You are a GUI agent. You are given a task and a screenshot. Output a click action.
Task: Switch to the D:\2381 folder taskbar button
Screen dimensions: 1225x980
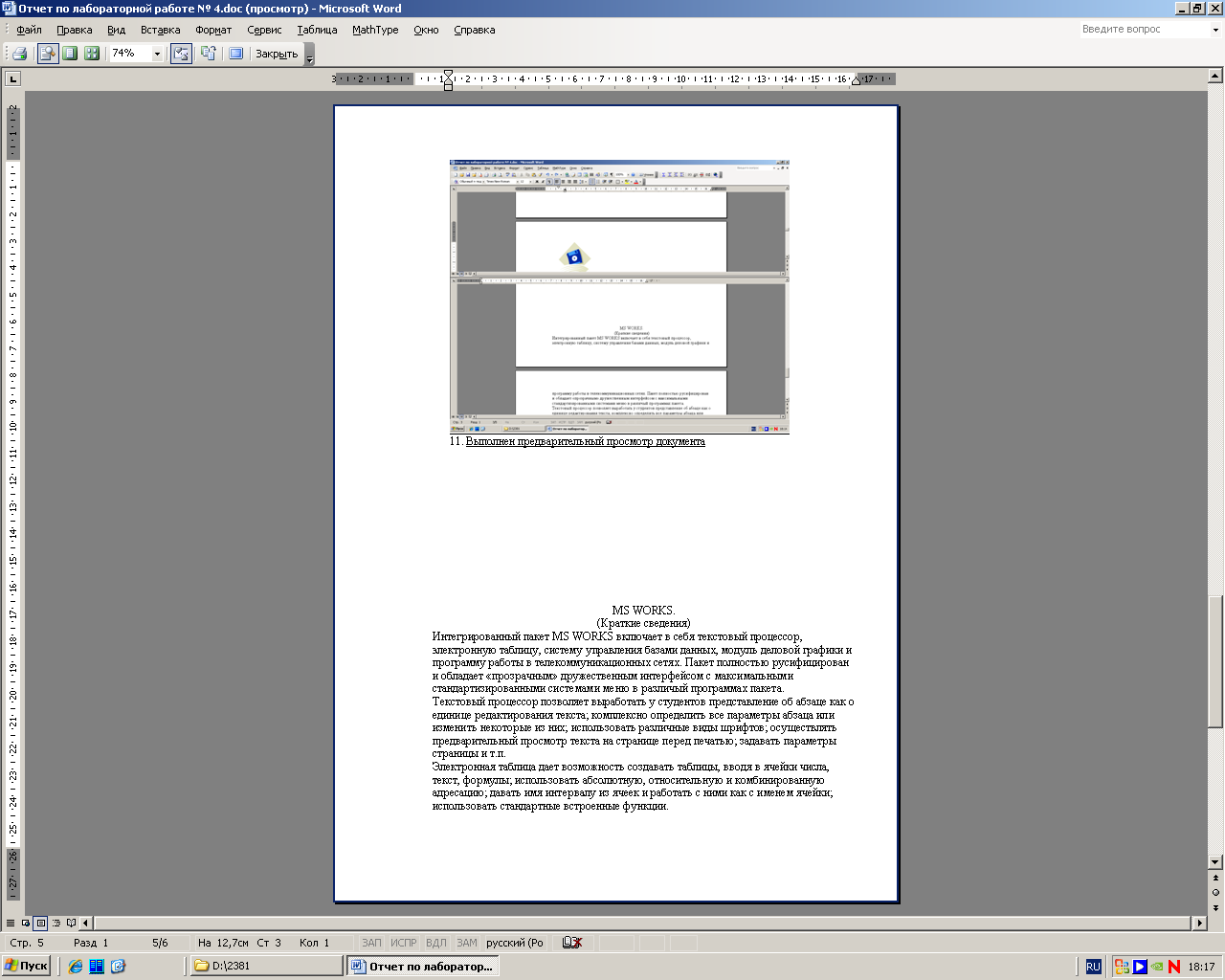(266, 967)
